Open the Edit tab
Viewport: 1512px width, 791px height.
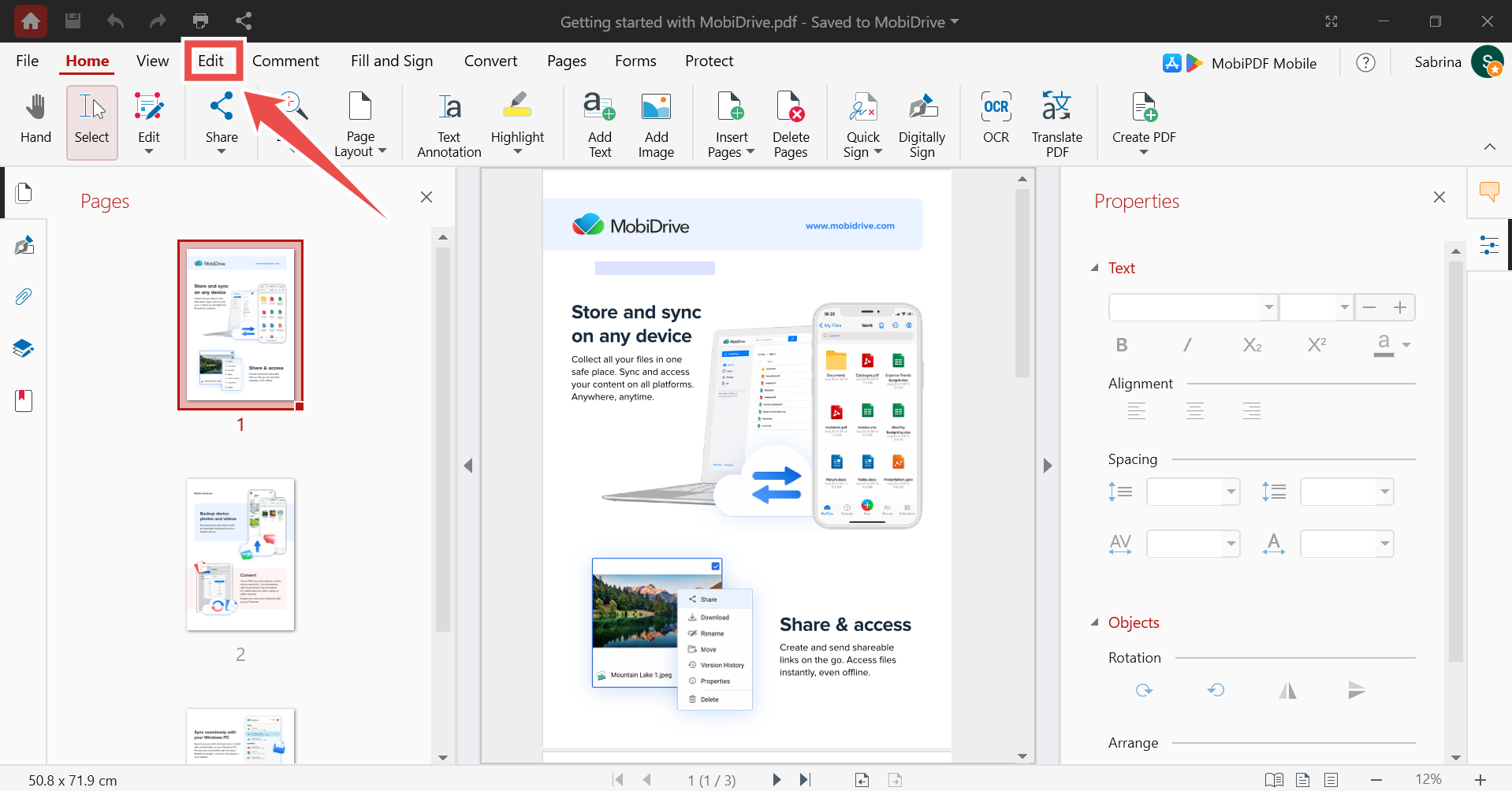point(210,61)
